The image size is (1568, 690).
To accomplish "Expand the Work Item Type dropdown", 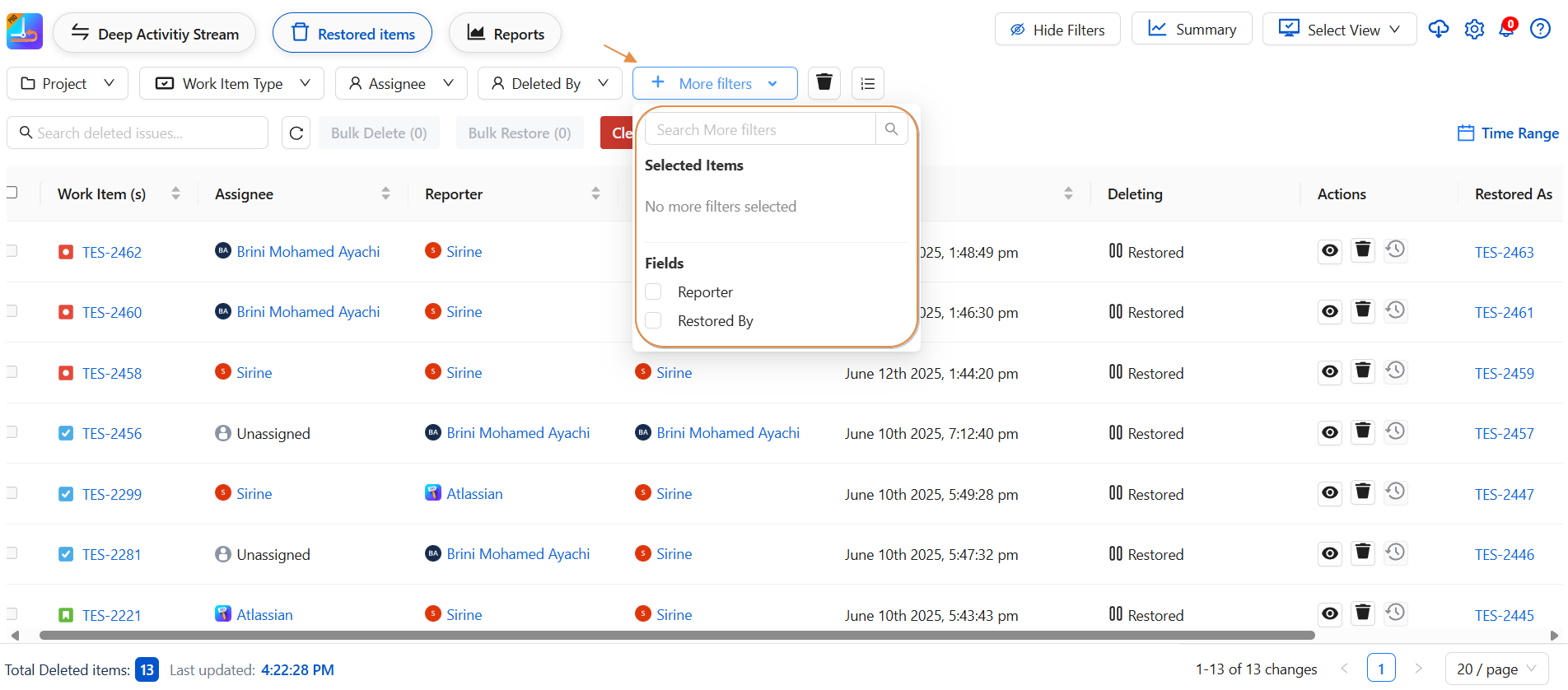I will [x=231, y=84].
